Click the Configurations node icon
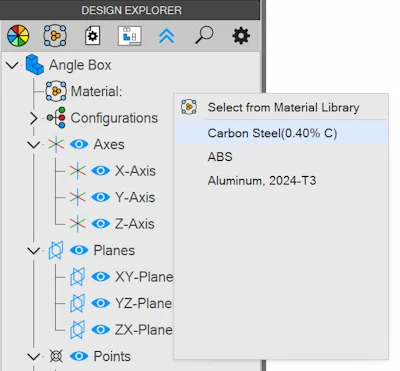The height and width of the screenshot is (371, 400). pos(56,117)
